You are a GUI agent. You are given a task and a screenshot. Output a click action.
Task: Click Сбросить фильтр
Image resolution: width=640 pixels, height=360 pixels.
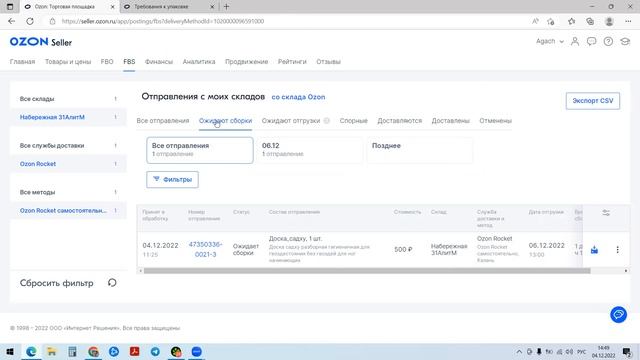tap(57, 283)
